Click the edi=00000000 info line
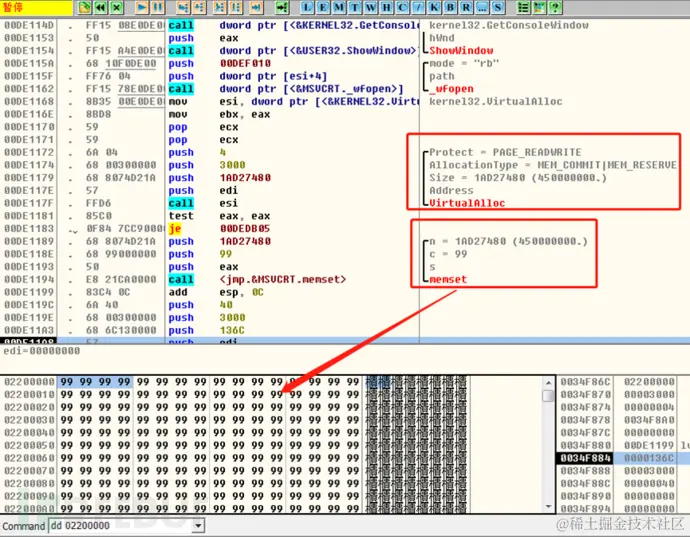The height and width of the screenshot is (537, 690). (42, 351)
